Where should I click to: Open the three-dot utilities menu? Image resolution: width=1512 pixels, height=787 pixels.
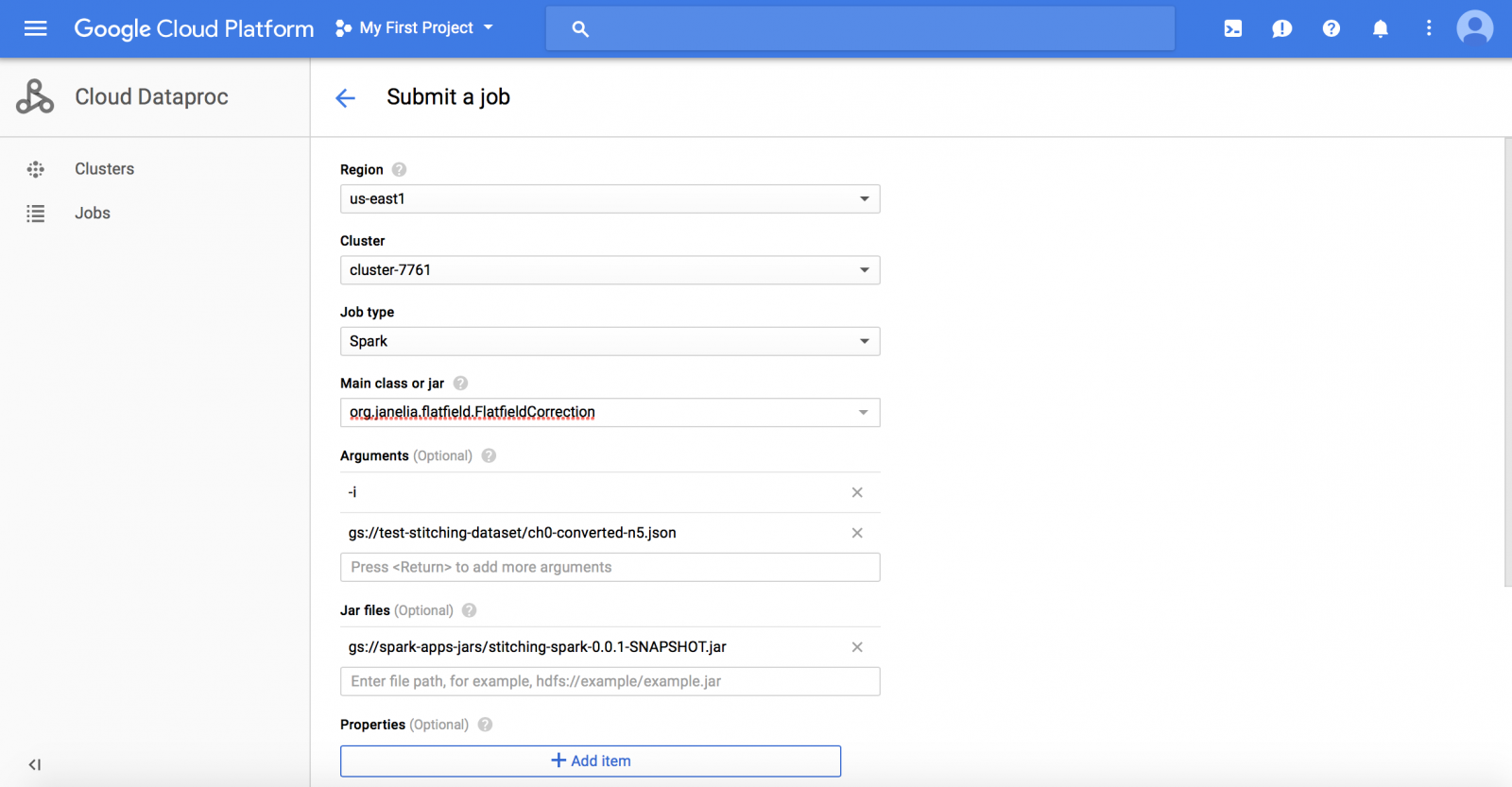coord(1429,28)
